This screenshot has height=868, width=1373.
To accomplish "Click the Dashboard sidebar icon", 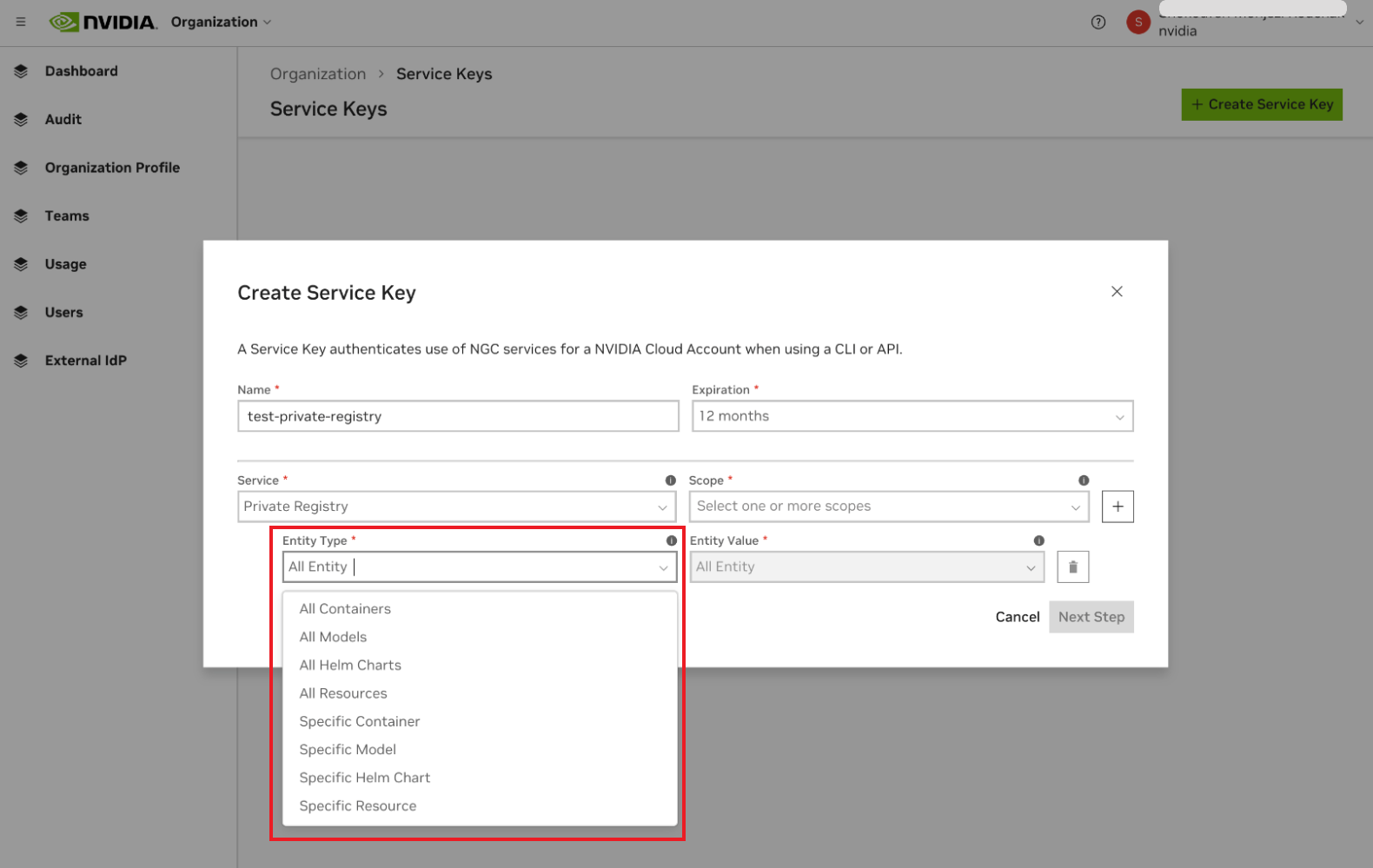I will pyautogui.click(x=21, y=71).
